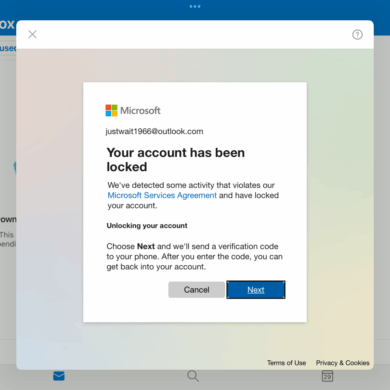
Task: Click the 'Your account has been locked' heading
Action: point(176,160)
